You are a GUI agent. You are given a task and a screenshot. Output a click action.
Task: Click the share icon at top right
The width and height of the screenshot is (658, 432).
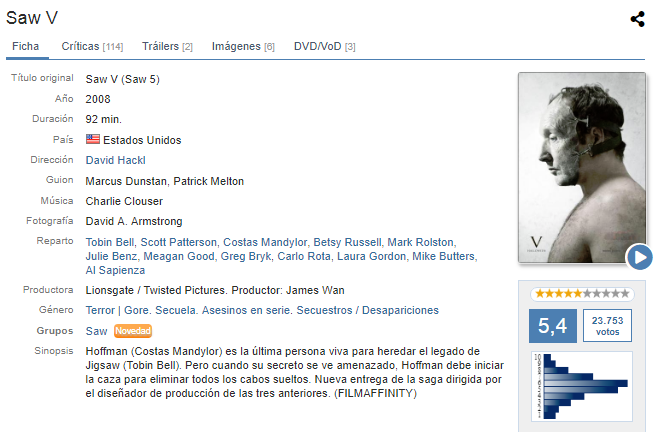[x=637, y=19]
